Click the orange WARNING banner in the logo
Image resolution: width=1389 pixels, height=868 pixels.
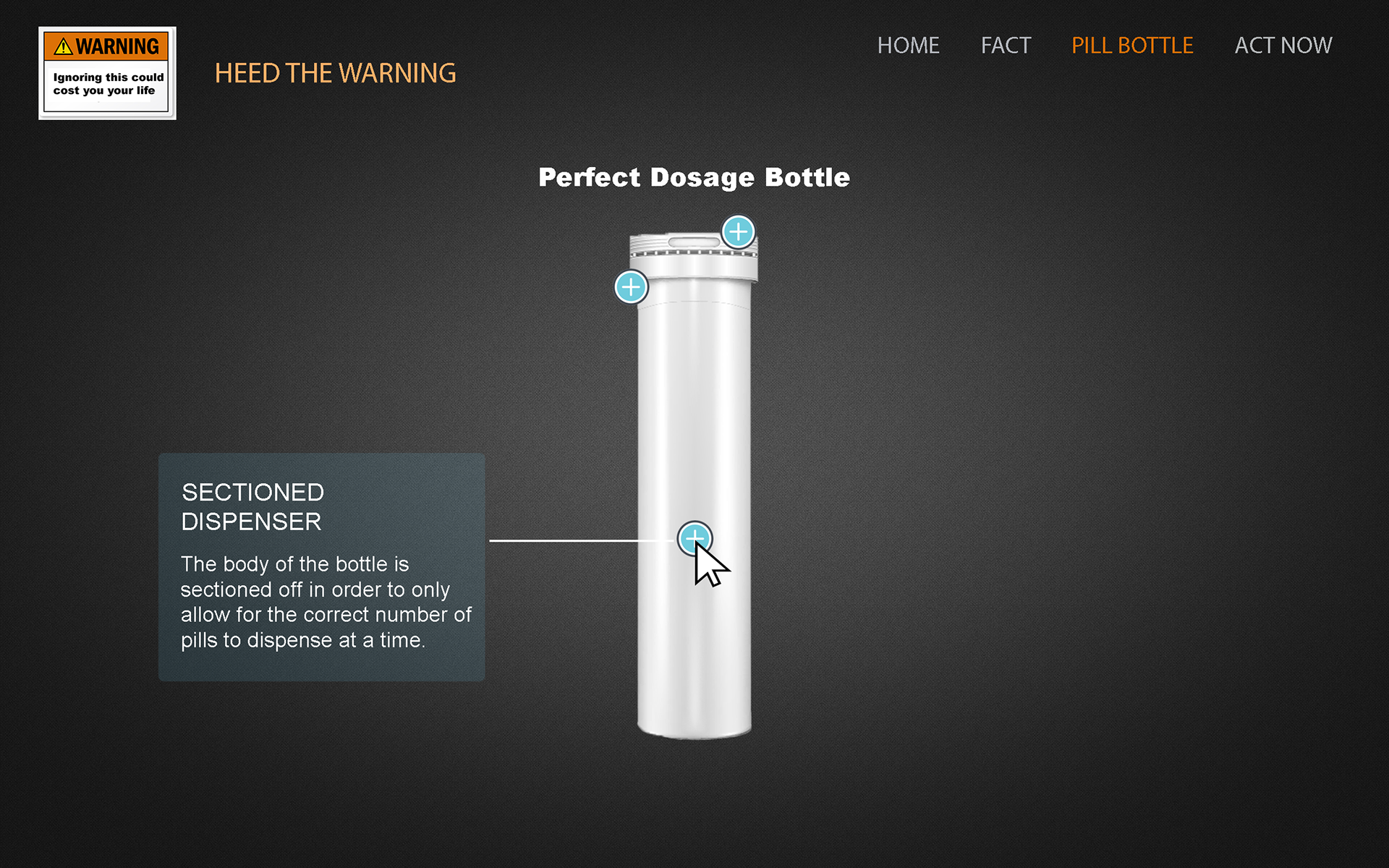[106, 46]
